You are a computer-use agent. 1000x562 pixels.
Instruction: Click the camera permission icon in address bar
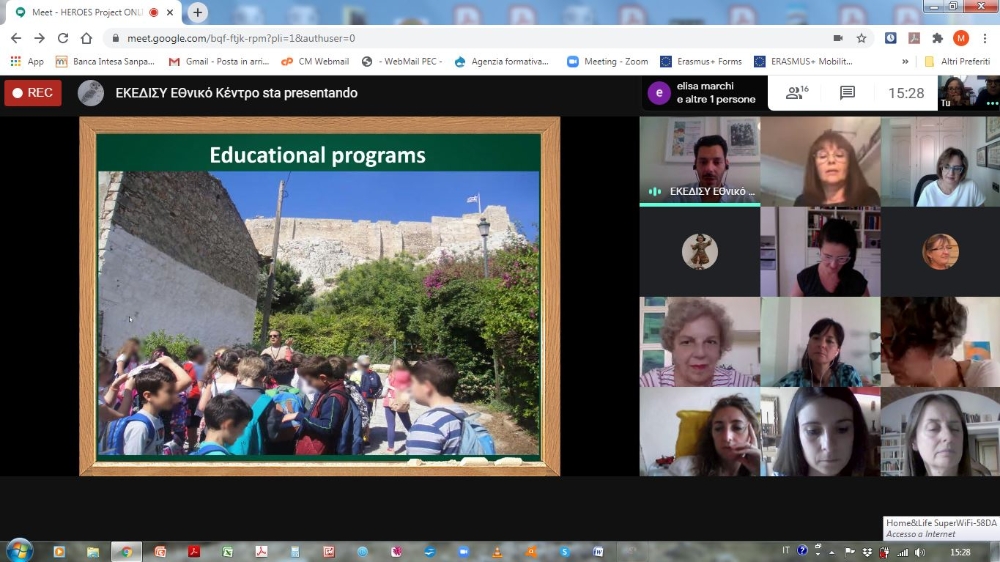838,38
